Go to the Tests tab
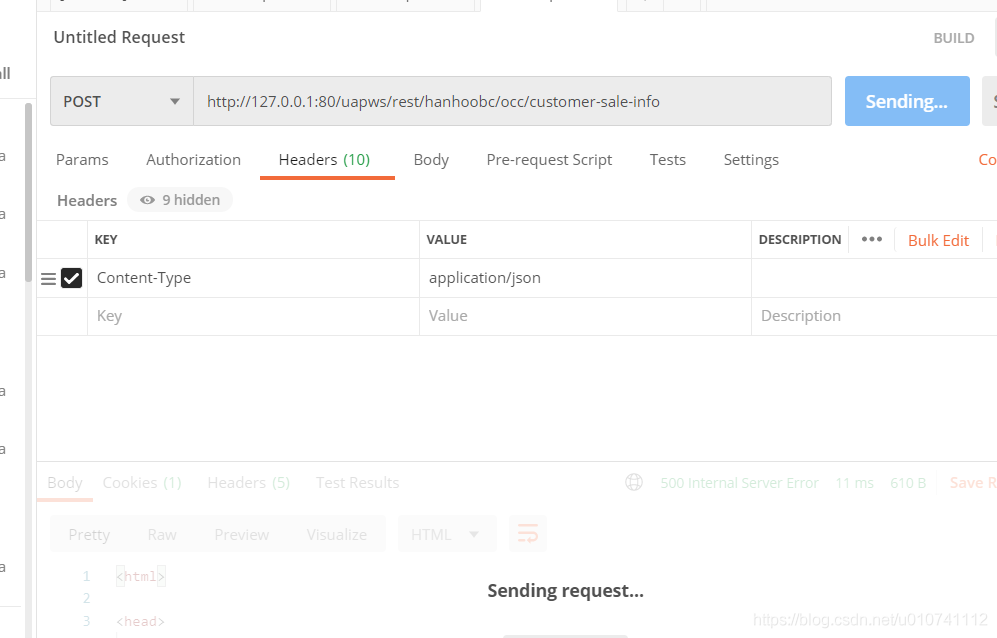 coord(667,160)
